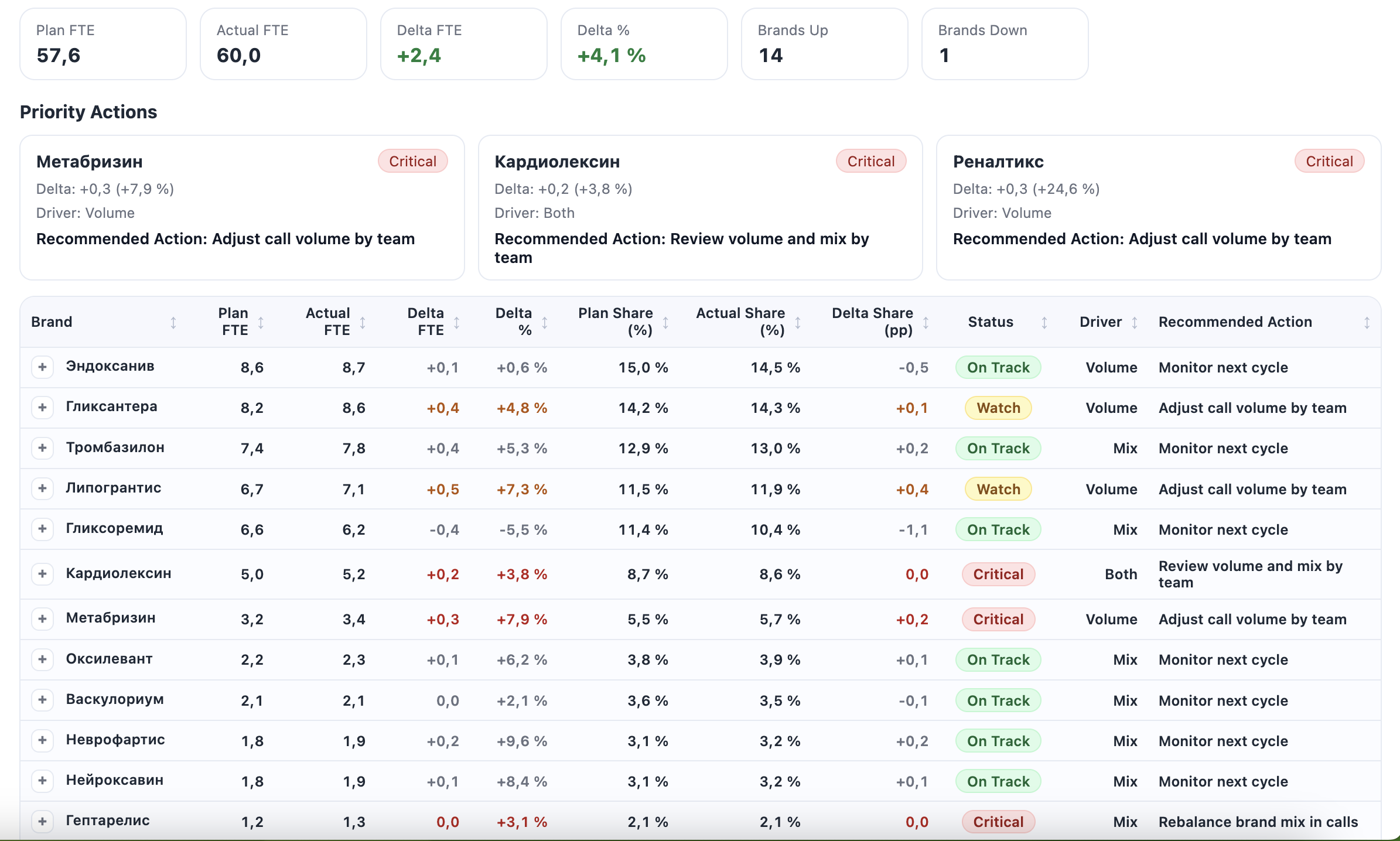1400x841 pixels.
Task: Expand the Липогрантис row details
Action: pyautogui.click(x=43, y=488)
